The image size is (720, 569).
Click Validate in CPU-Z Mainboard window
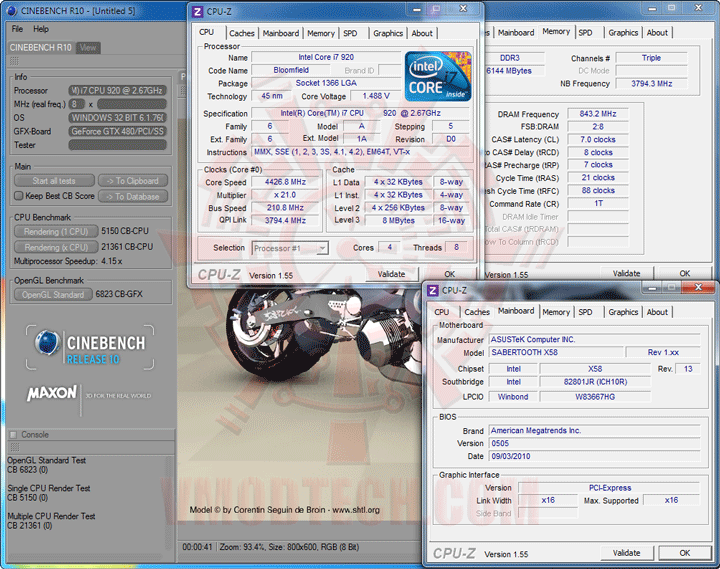(x=626, y=553)
